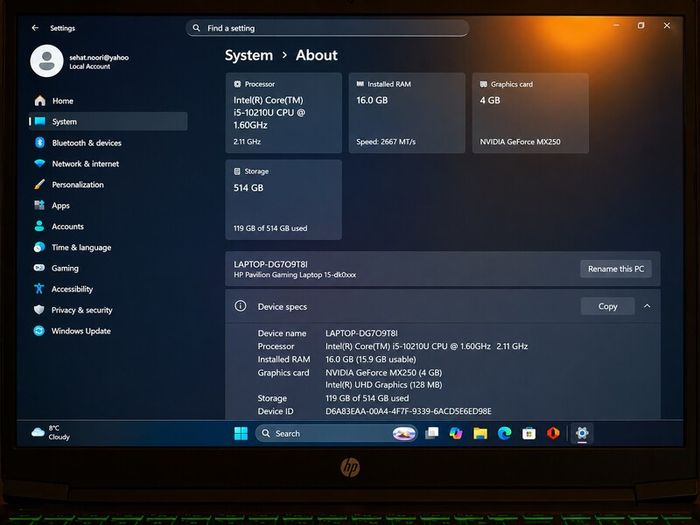Open the Apps icon in sidebar
The height and width of the screenshot is (525, 700).
click(x=39, y=205)
